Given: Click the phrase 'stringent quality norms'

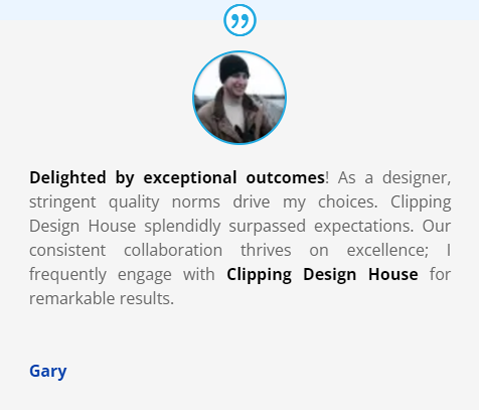Looking at the screenshot, I should (x=125, y=202).
